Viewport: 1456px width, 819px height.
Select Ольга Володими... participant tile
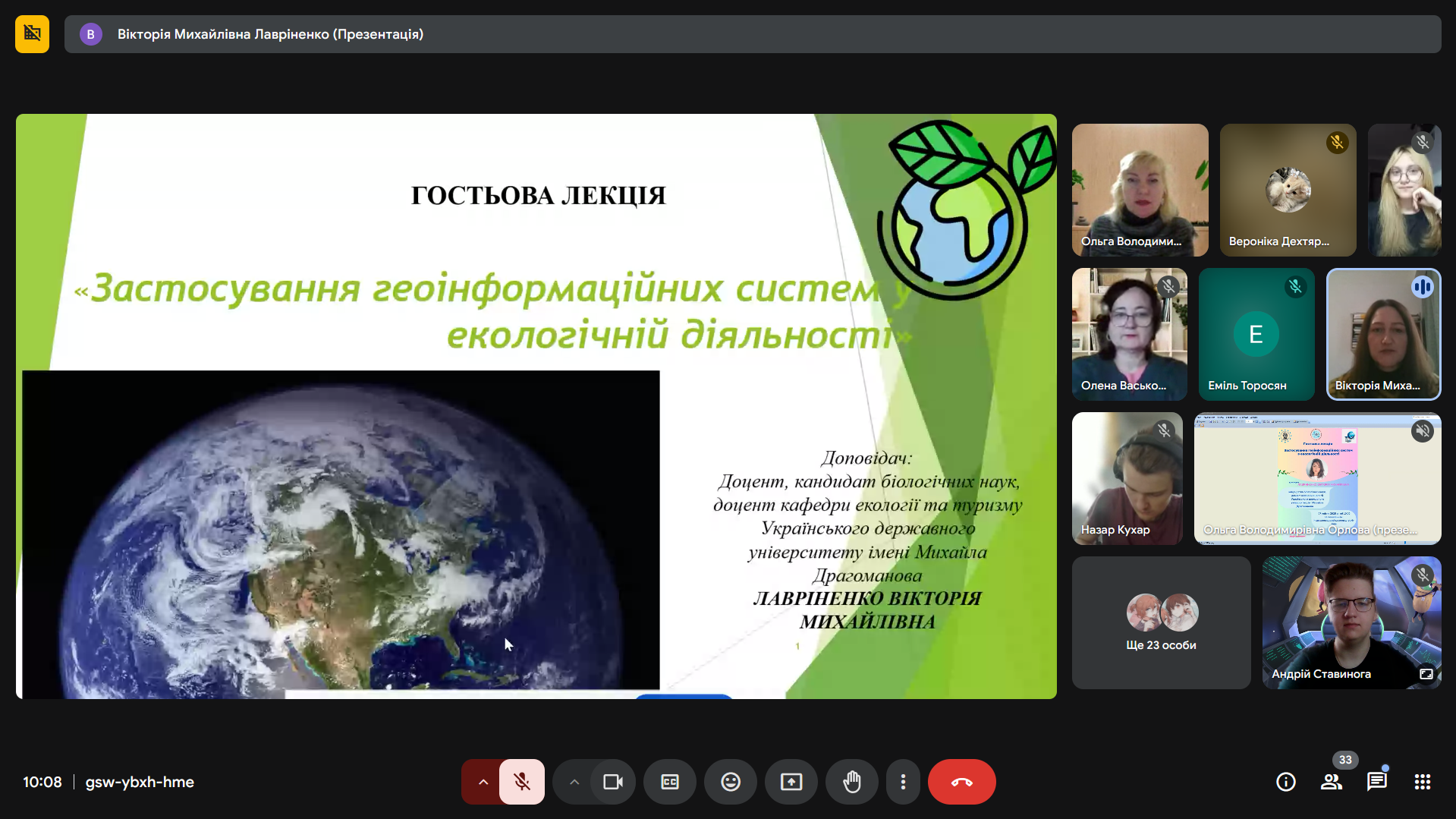(1140, 190)
